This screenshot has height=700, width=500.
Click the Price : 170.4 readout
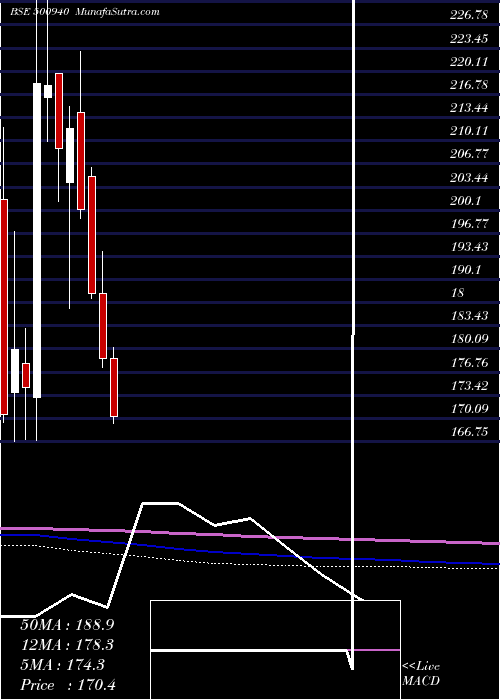pos(67,685)
